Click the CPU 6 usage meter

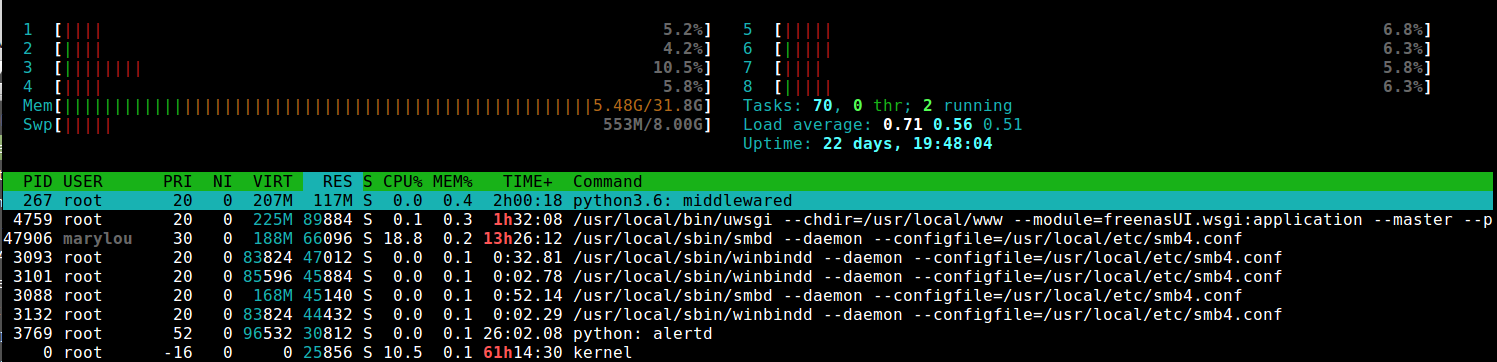click(x=1087, y=49)
